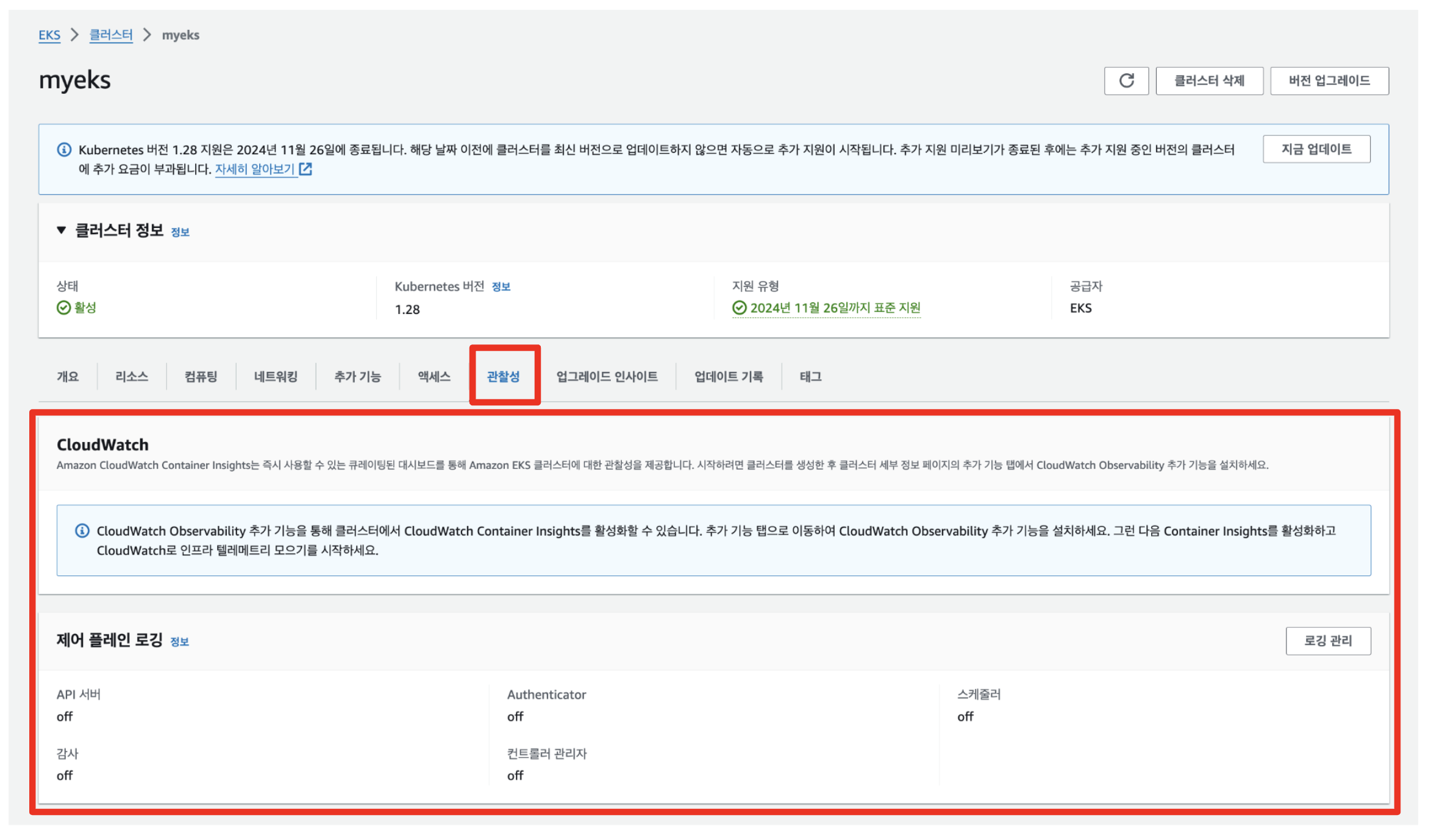This screenshot has height=840, width=1434.
Task: Click the refresh icon button
Action: coord(1125,80)
